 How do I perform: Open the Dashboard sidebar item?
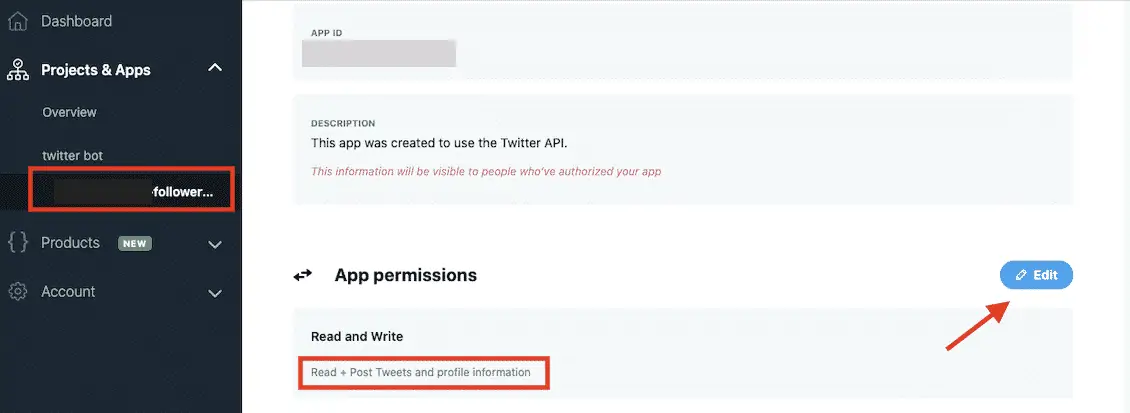(x=76, y=21)
